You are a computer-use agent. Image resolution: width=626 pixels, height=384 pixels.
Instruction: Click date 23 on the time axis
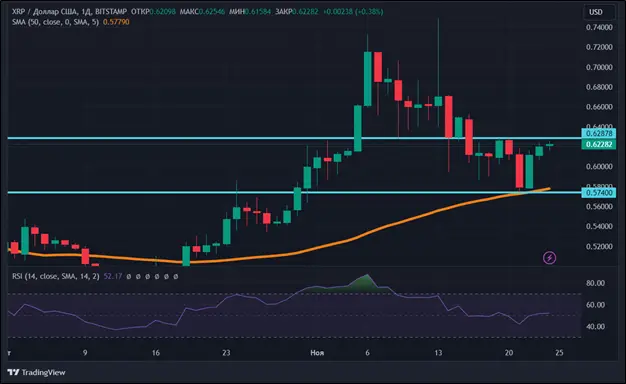coord(226,353)
